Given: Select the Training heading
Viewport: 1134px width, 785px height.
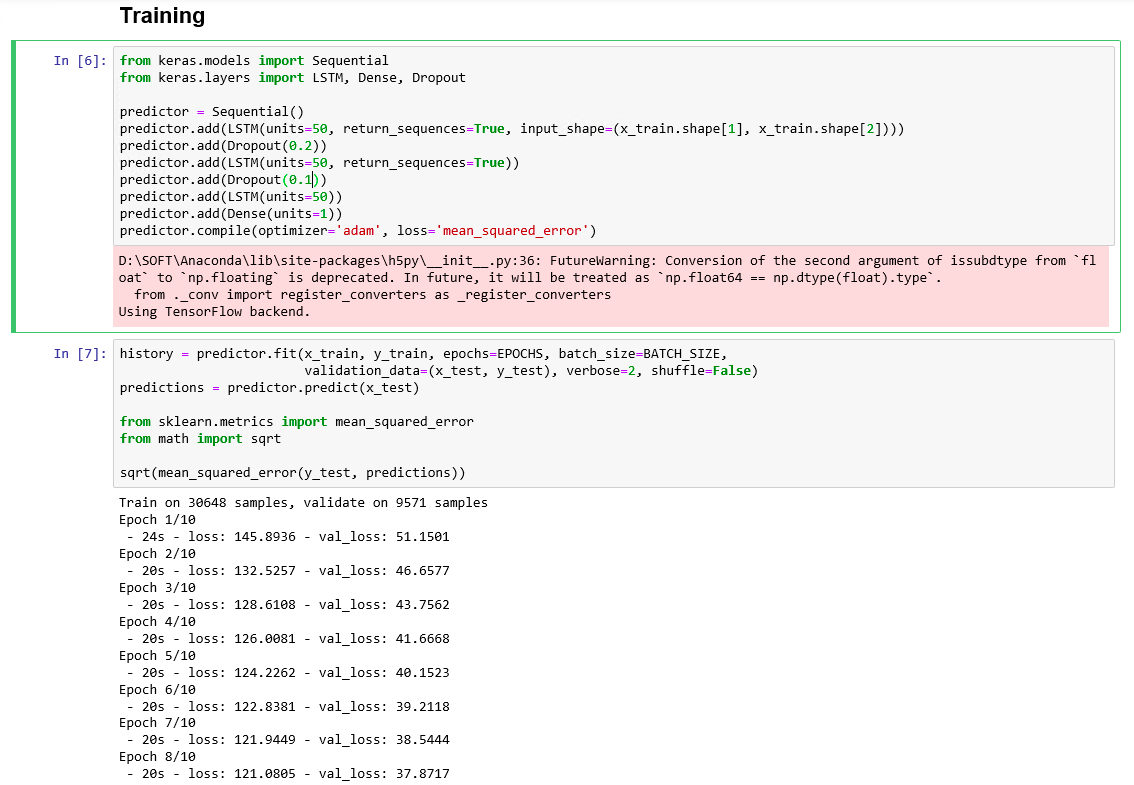Looking at the screenshot, I should pyautogui.click(x=162, y=16).
